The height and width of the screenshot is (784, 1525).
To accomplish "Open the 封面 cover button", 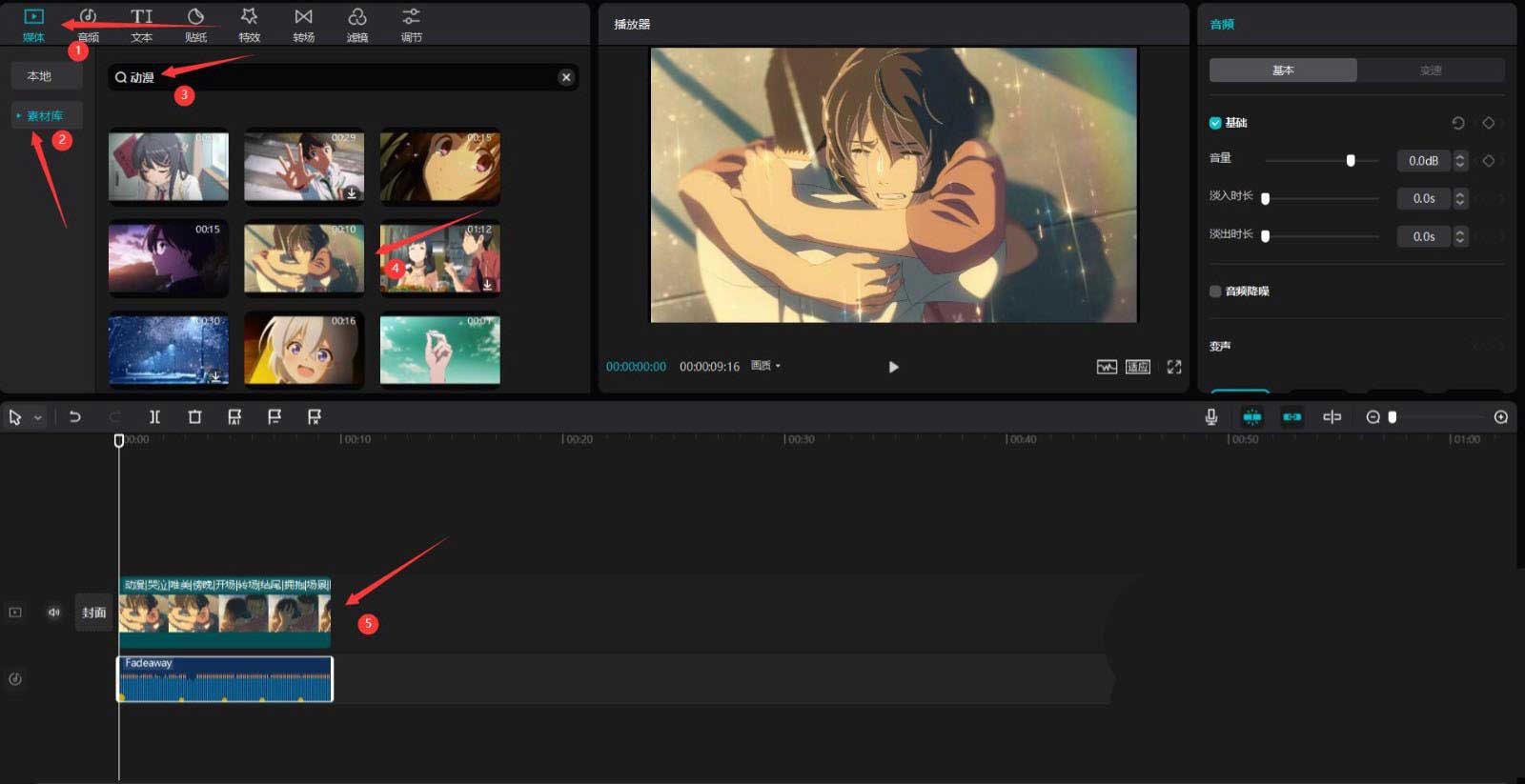I will [93, 613].
